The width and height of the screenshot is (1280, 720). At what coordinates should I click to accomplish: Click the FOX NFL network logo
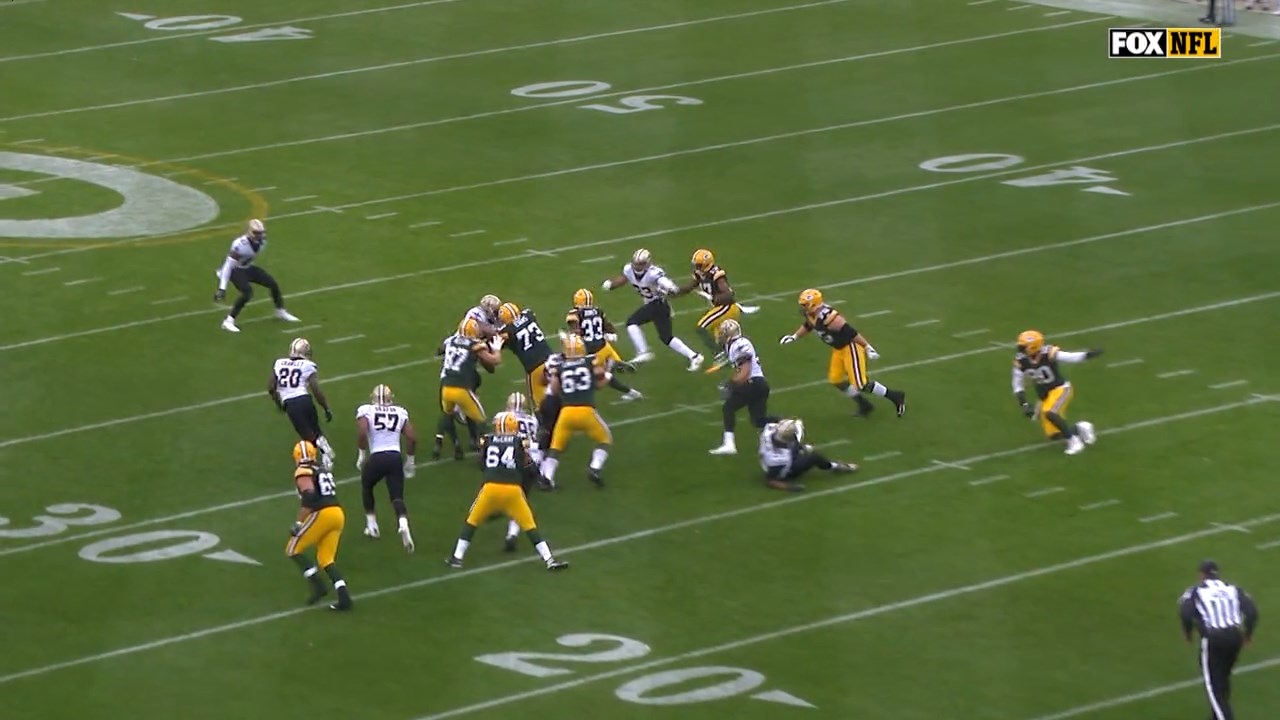1164,43
